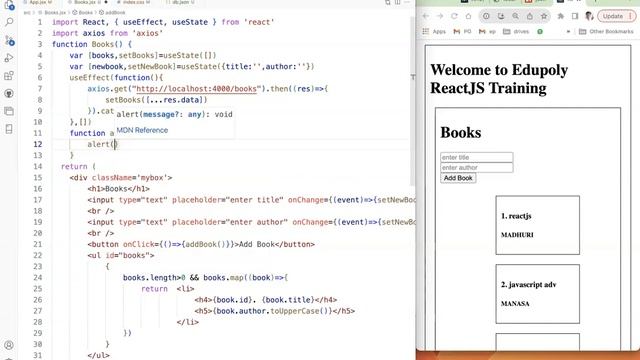The height and width of the screenshot is (360, 640).
Task: View site information in the address bar
Action: pos(486,16)
